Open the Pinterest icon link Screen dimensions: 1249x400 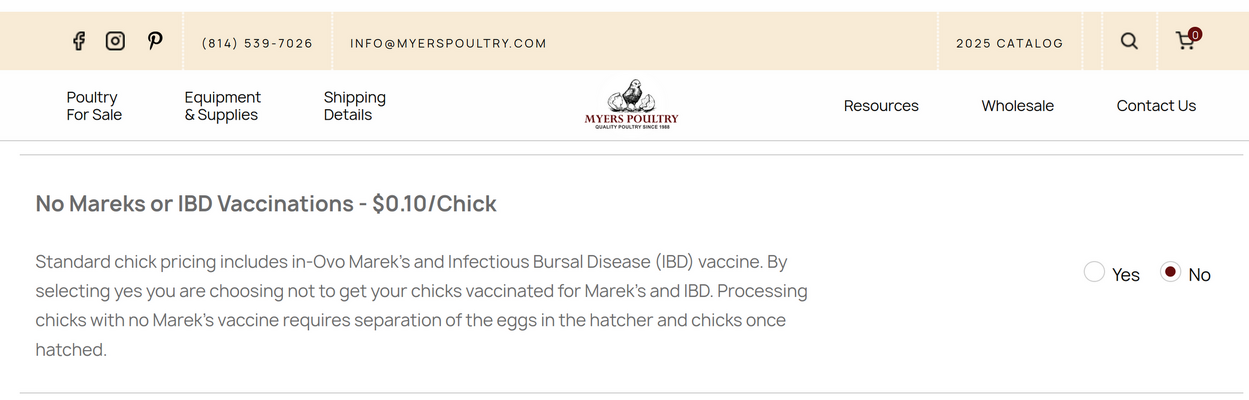[155, 41]
